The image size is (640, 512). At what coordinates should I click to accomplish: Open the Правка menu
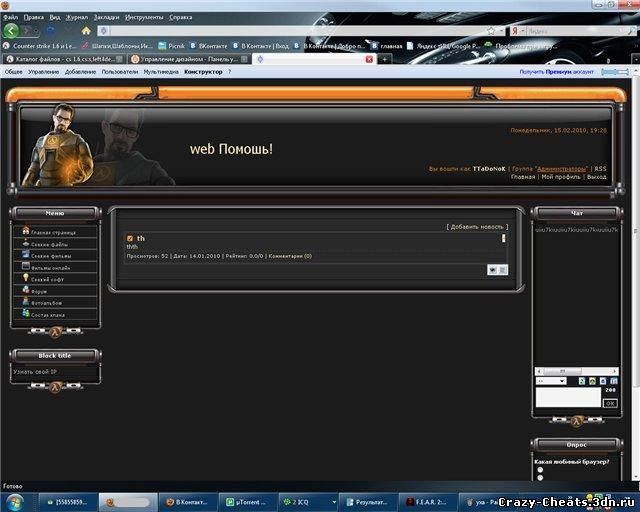pos(33,17)
